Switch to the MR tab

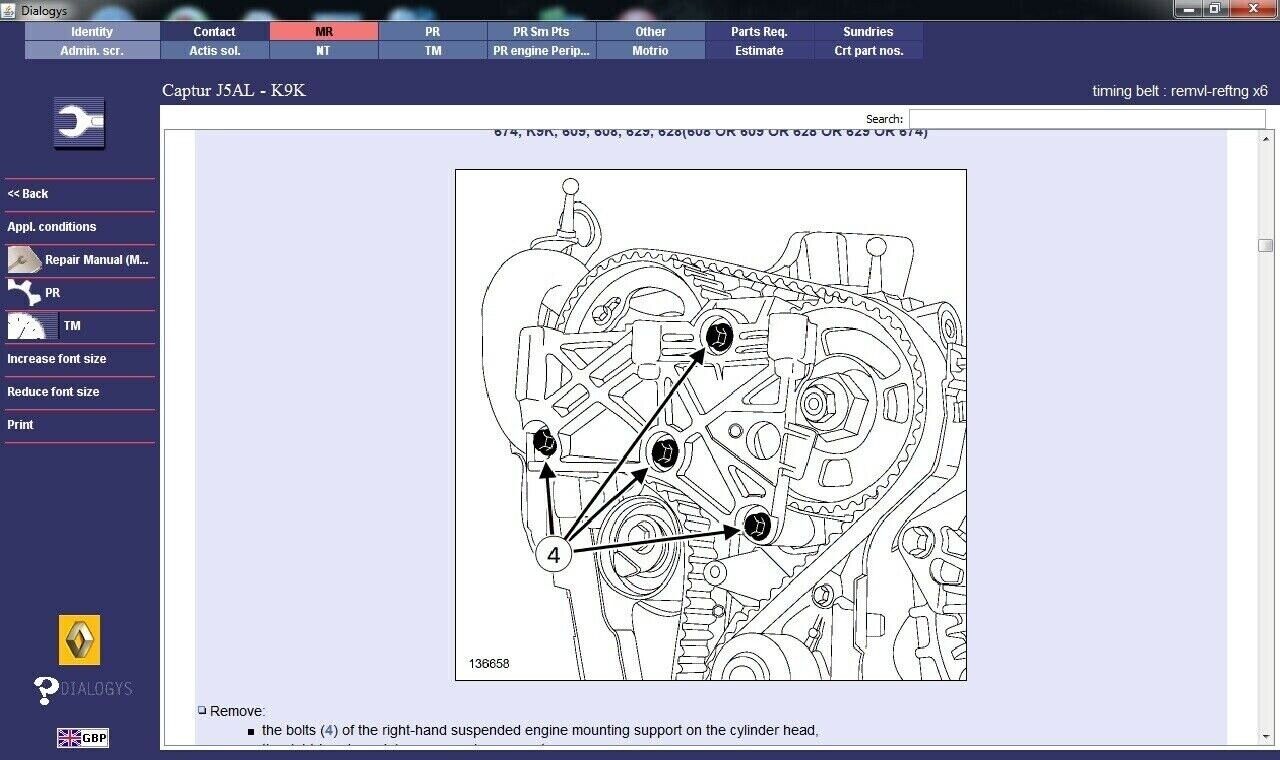click(x=324, y=32)
